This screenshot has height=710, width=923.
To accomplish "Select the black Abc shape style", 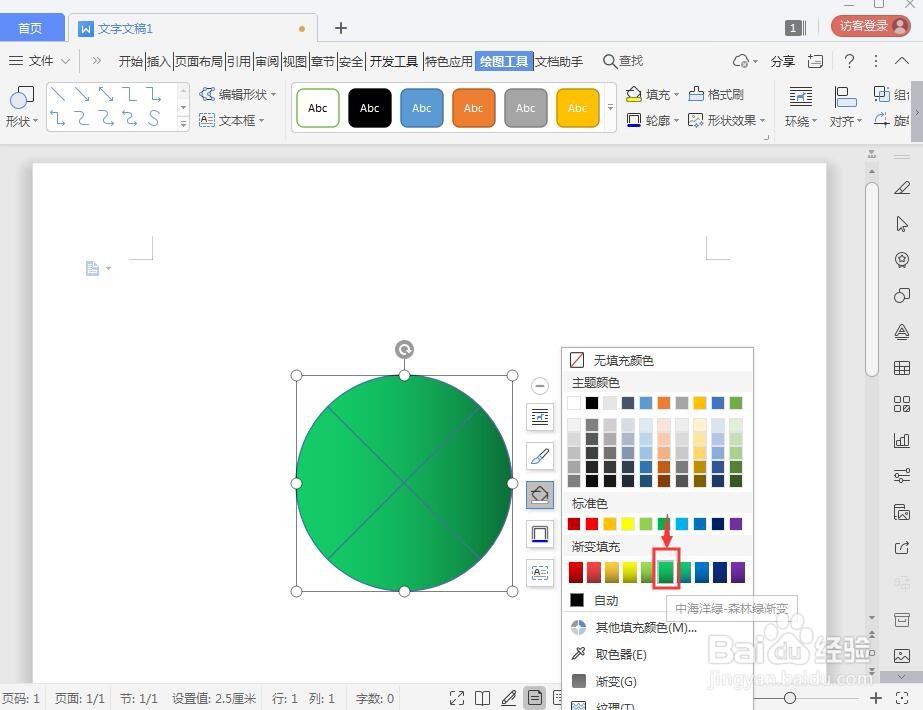I will [x=370, y=108].
